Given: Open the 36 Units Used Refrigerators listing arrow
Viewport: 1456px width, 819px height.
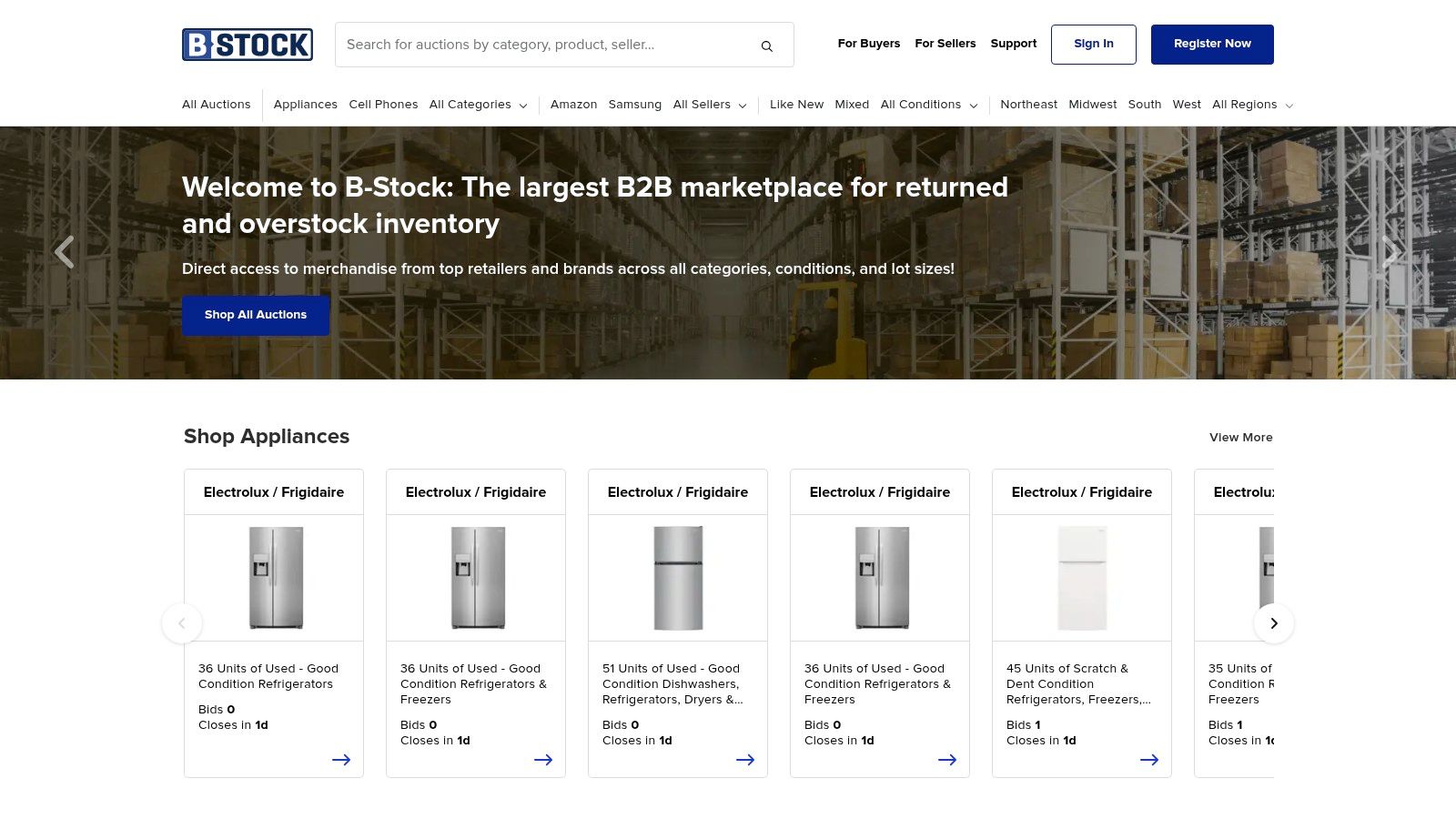Looking at the screenshot, I should (x=341, y=760).
